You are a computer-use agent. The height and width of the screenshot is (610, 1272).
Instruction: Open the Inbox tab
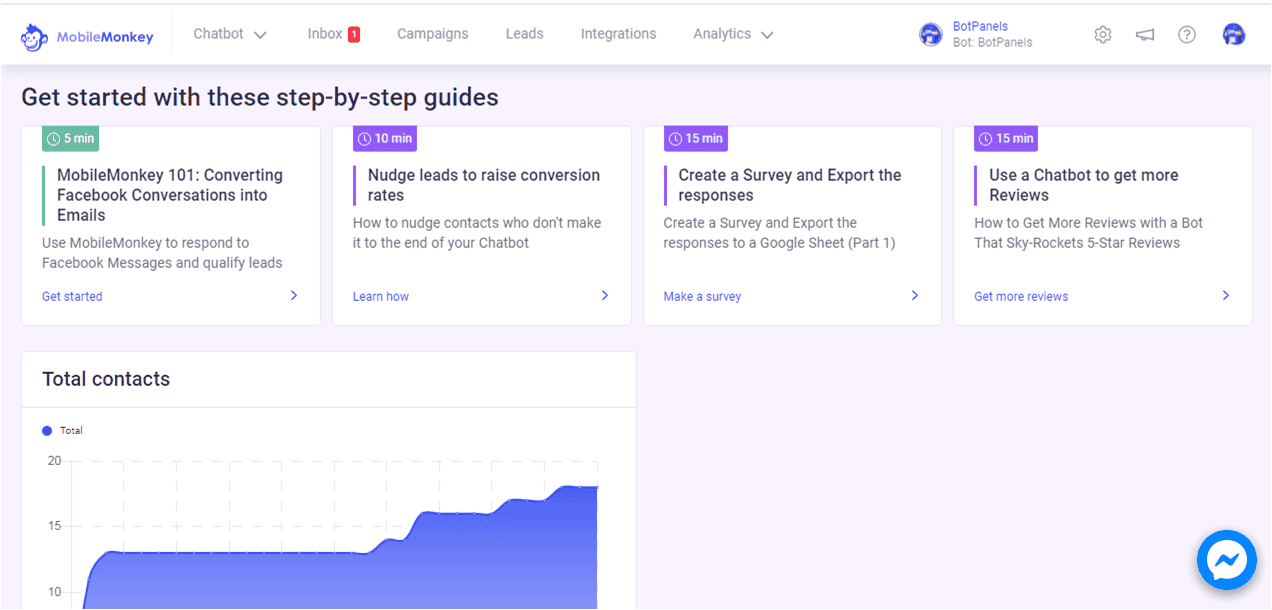325,34
